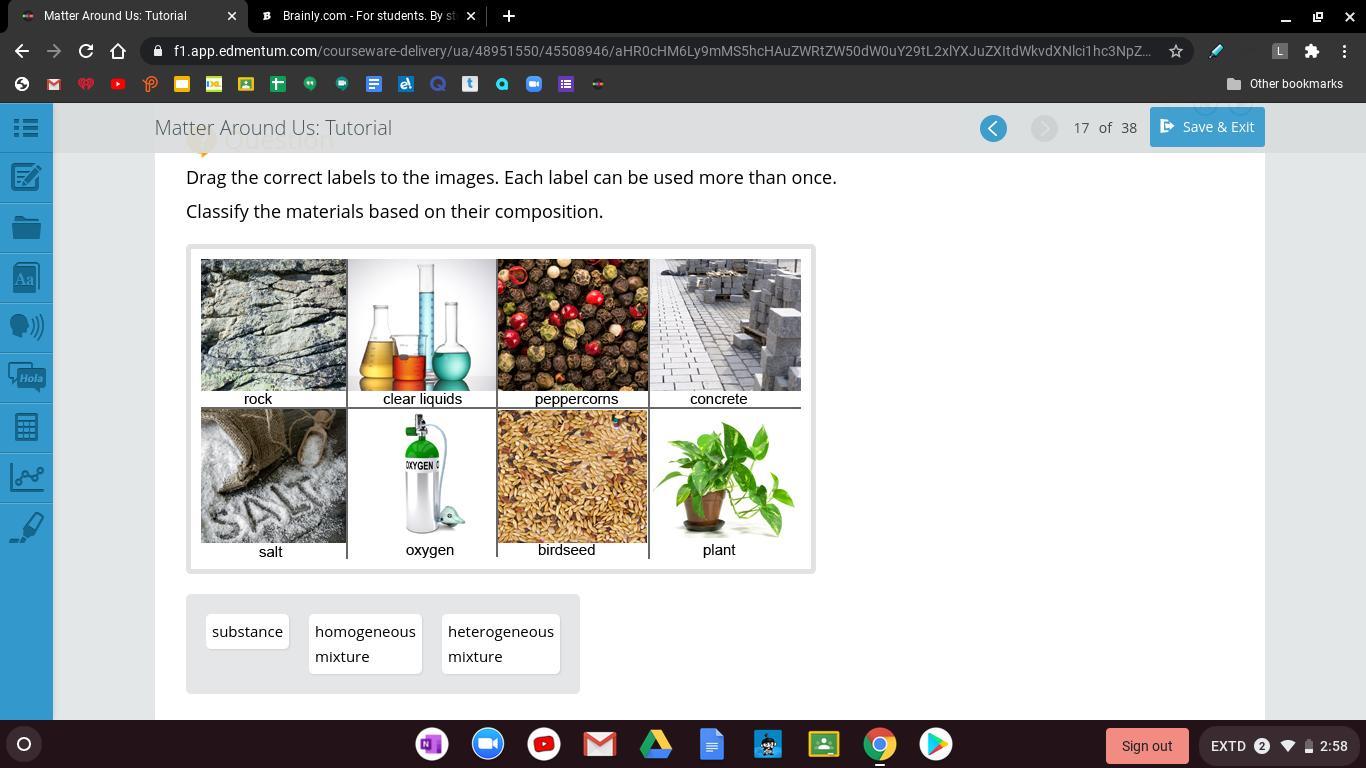Screen dimensions: 1366x768
Task: Open the folder tool in left sidebar
Action: (26, 228)
